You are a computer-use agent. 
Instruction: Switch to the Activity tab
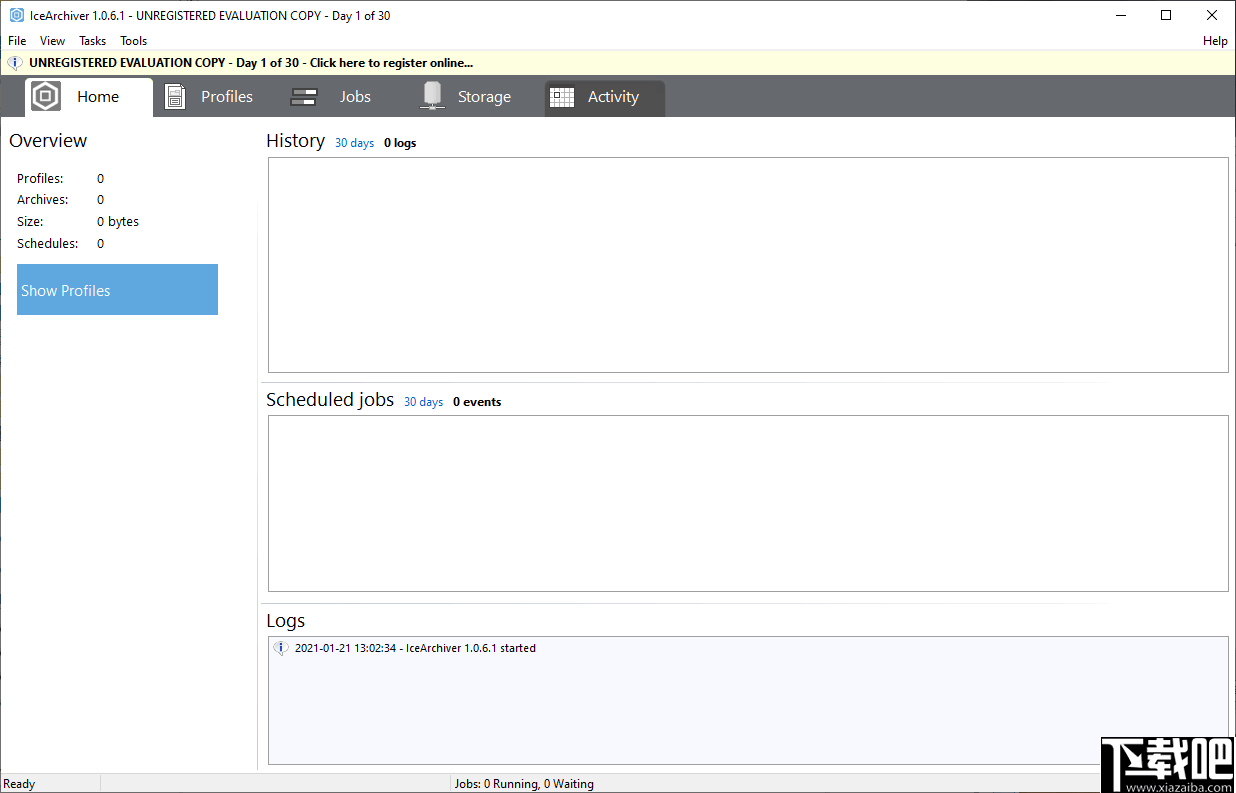(x=605, y=97)
